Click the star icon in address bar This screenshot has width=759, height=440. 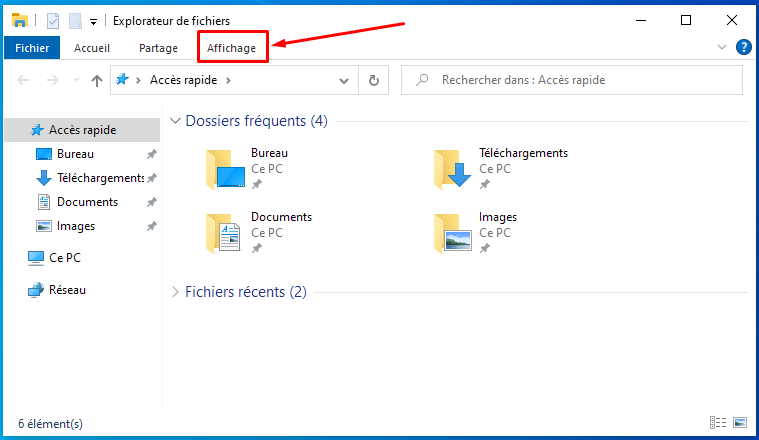click(122, 79)
